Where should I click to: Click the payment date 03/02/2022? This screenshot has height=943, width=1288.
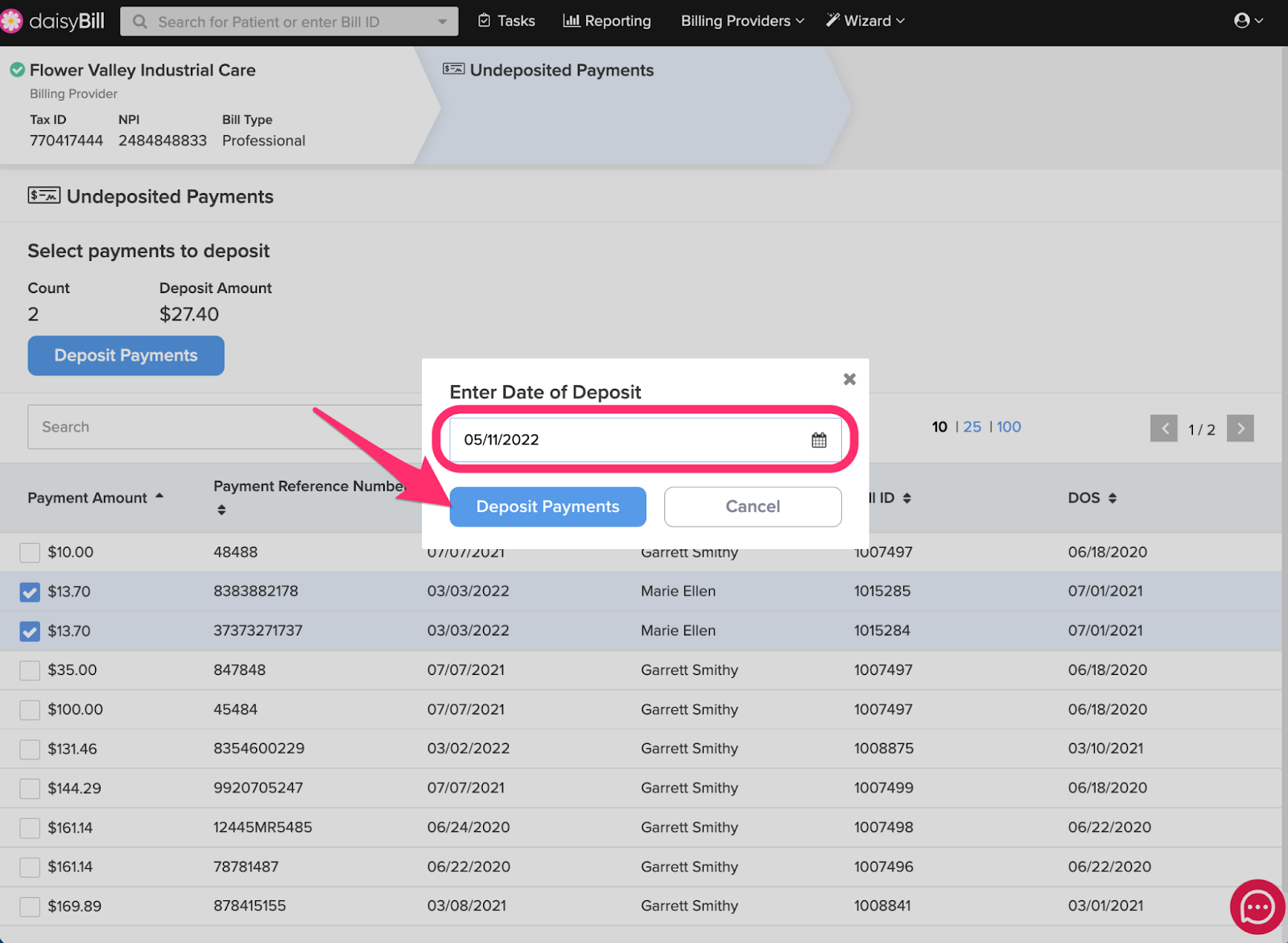click(x=469, y=748)
